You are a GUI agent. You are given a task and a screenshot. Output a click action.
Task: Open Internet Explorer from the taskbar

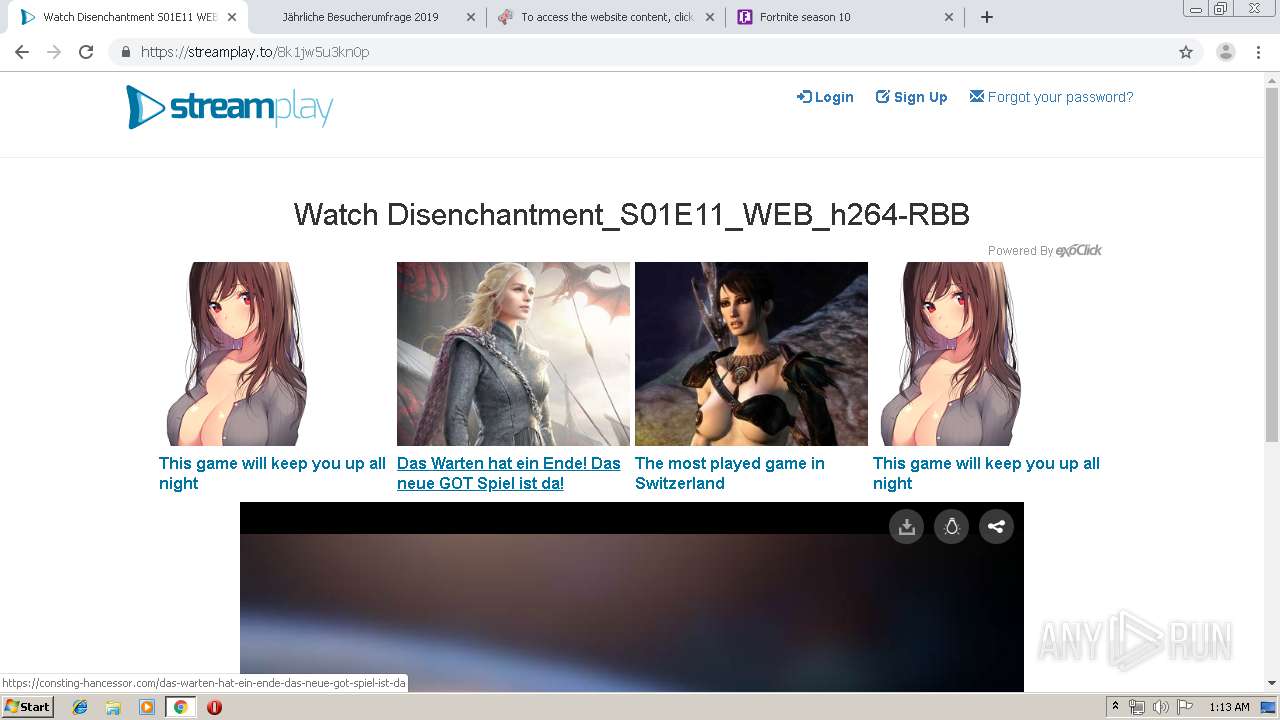click(x=80, y=707)
